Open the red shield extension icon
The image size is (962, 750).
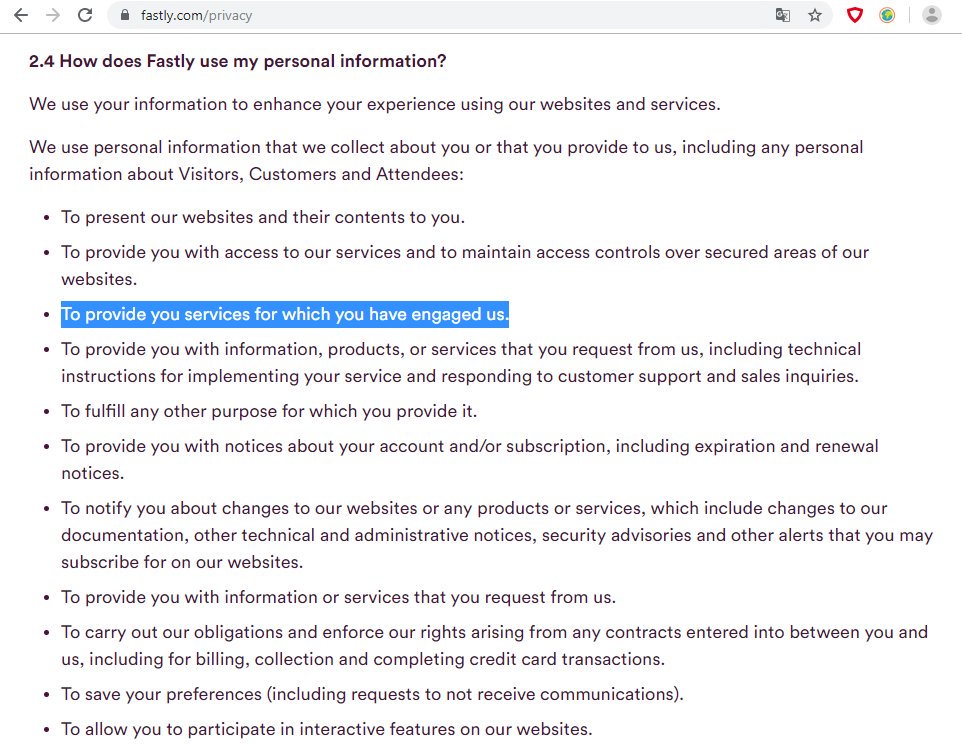855,15
